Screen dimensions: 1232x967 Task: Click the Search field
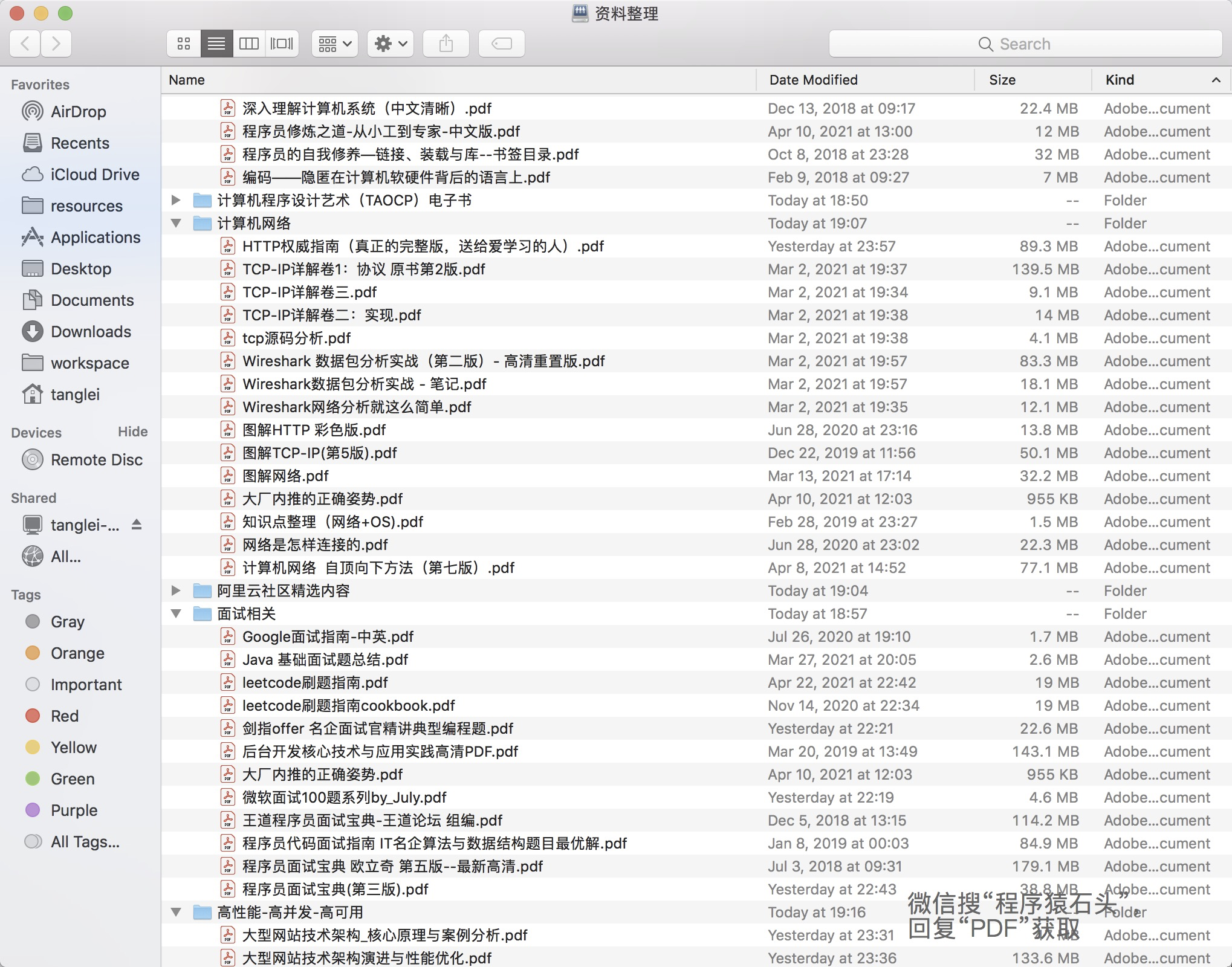(x=1025, y=44)
